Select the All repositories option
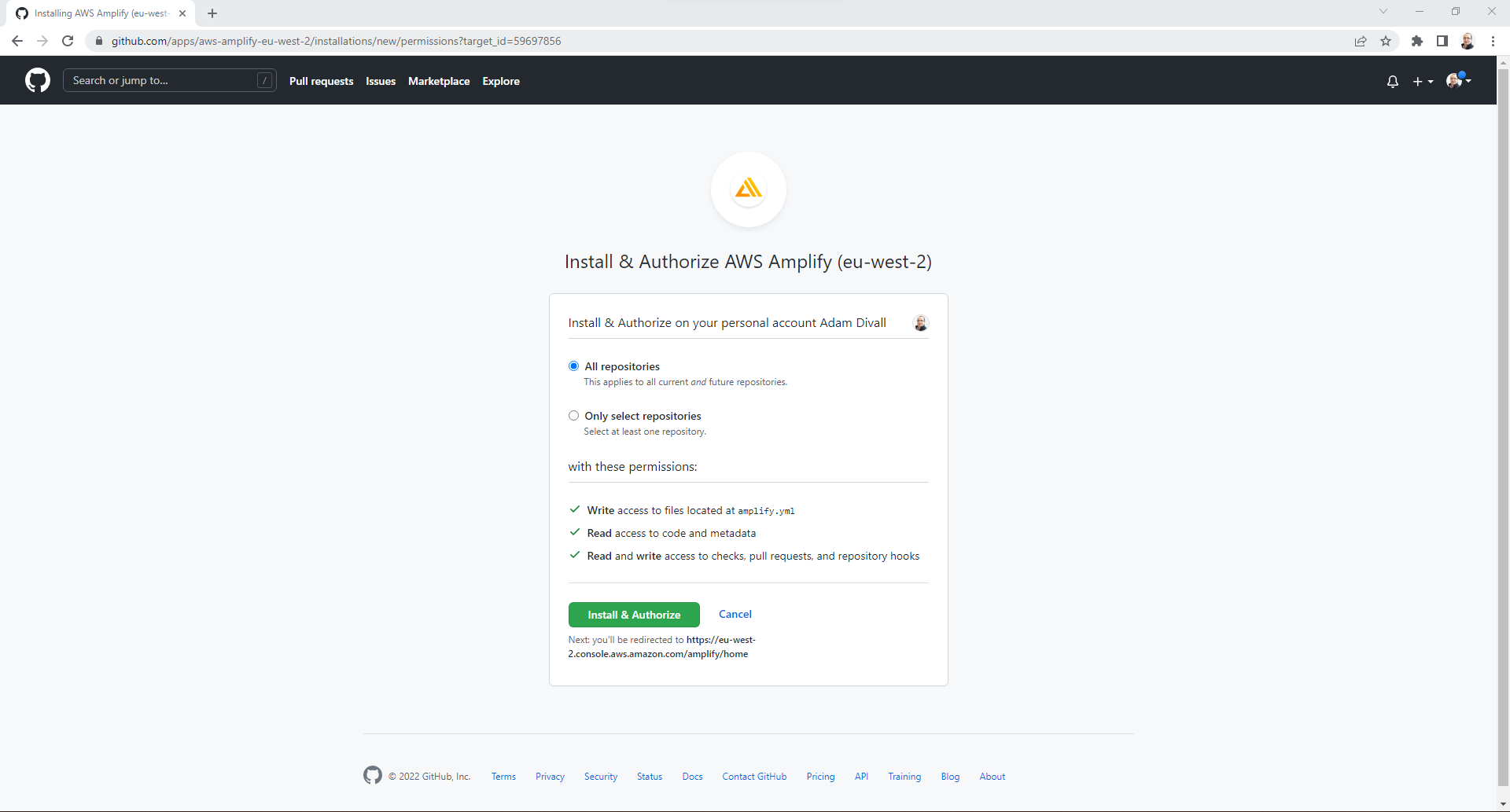 573,366
